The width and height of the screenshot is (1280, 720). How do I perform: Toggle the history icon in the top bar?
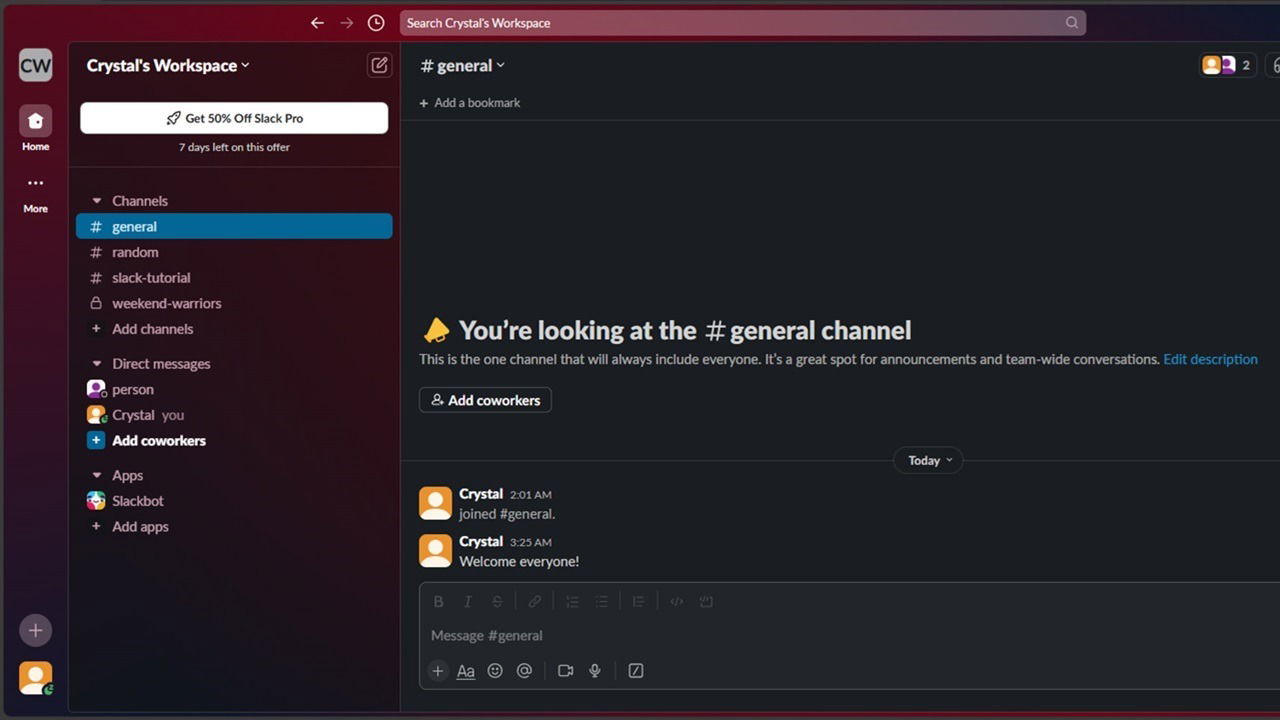coord(375,22)
